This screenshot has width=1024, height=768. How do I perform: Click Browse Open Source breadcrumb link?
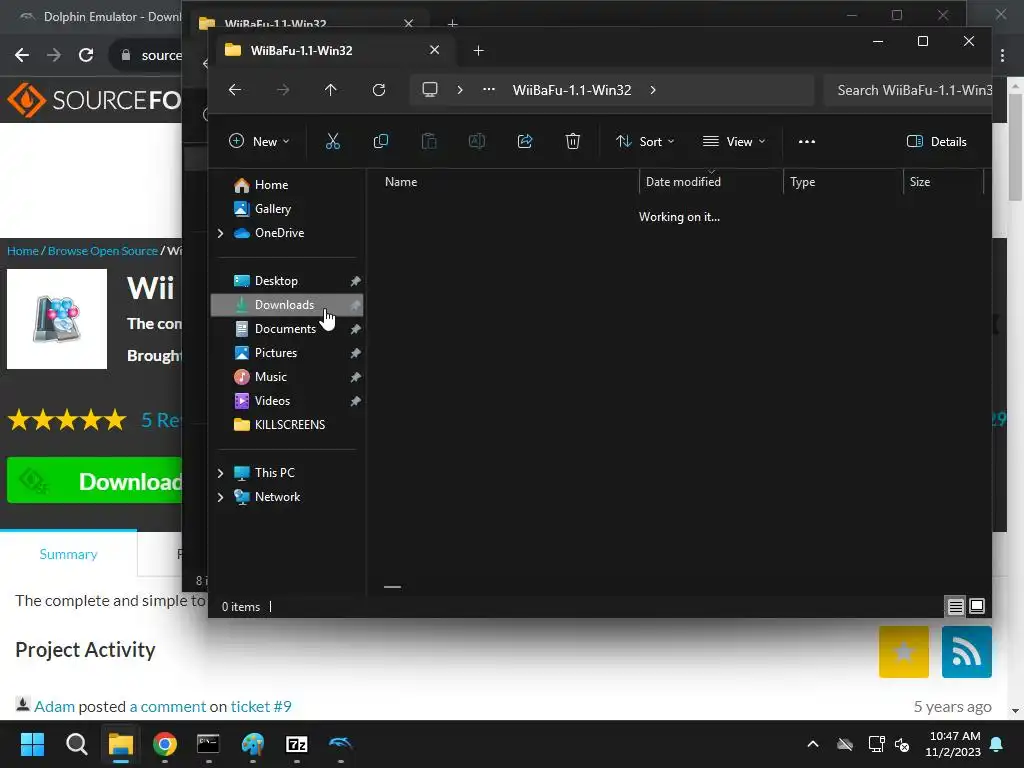103,251
